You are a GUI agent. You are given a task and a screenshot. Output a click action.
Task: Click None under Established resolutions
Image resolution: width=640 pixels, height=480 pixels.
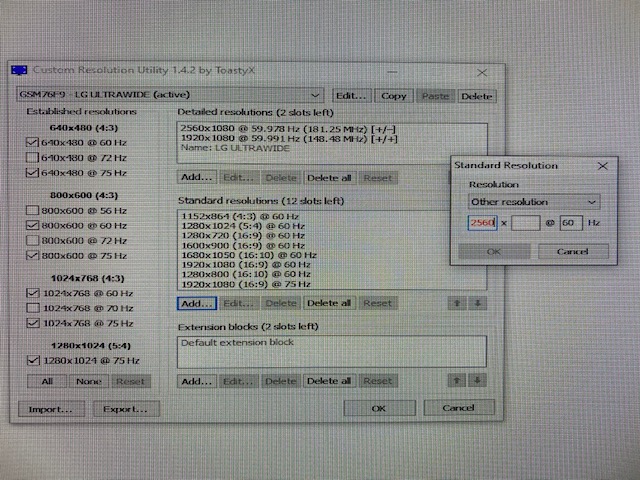(x=88, y=381)
